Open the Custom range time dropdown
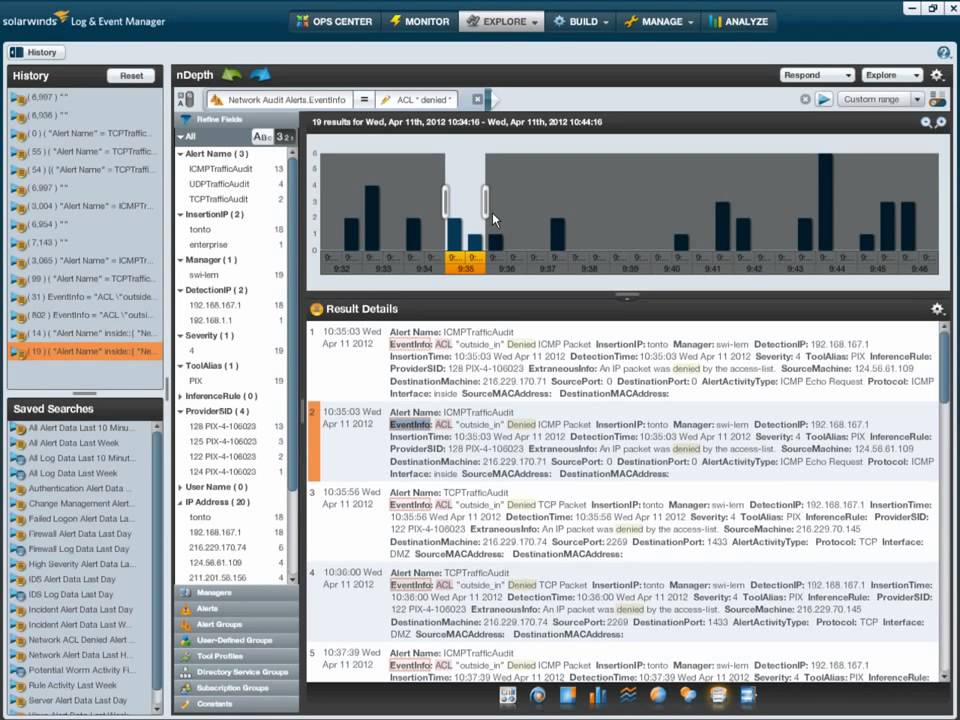This screenshot has width=960, height=720. 917,99
